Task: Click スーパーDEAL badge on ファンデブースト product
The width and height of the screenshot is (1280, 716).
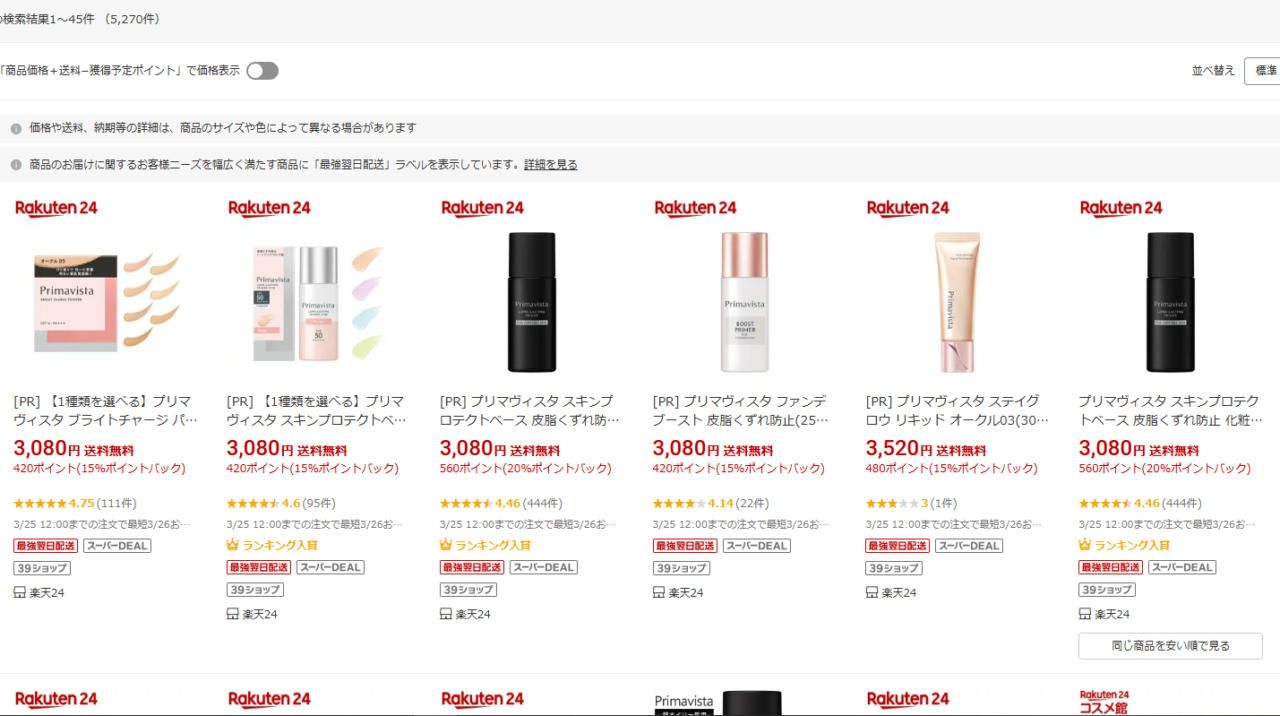Action: click(x=756, y=546)
